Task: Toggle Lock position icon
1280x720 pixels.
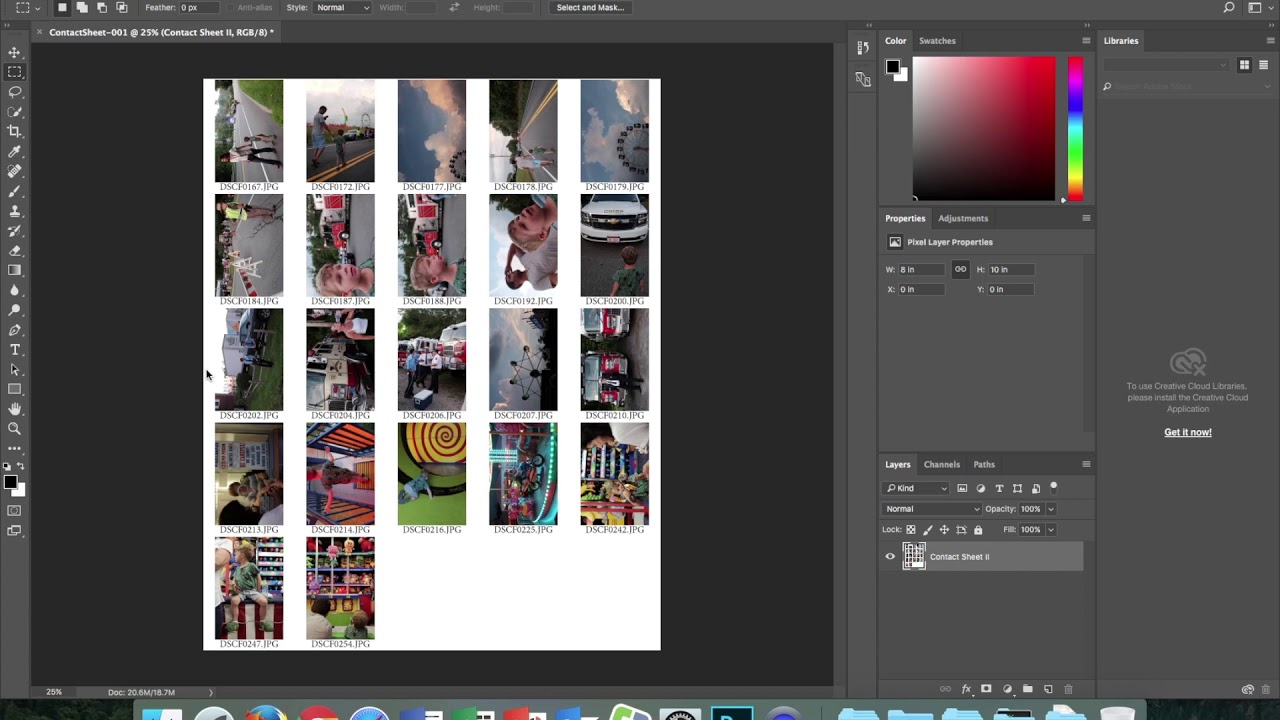Action: (944, 530)
